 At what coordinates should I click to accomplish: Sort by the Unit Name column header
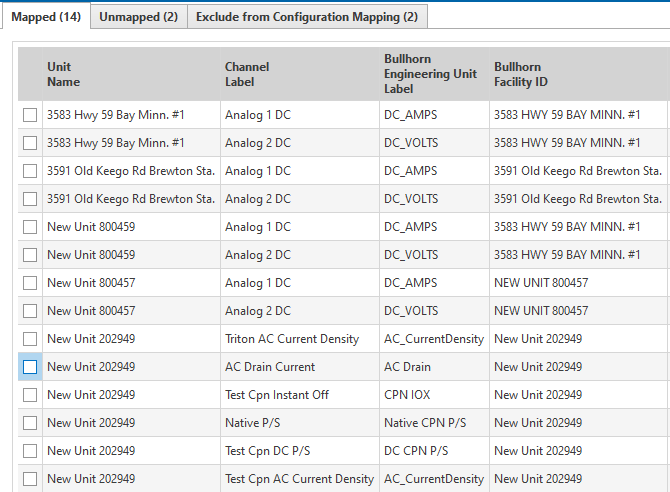pyautogui.click(x=132, y=74)
